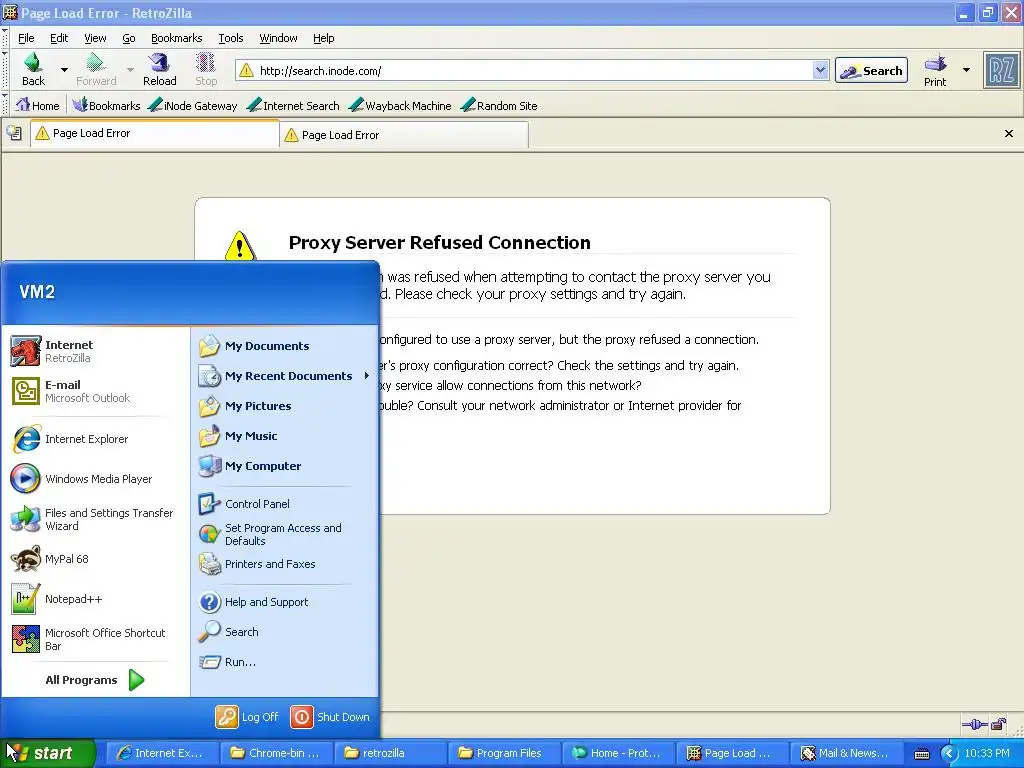Click the Forward toolbar icon
This screenshot has width=1024, height=768.
point(96,69)
